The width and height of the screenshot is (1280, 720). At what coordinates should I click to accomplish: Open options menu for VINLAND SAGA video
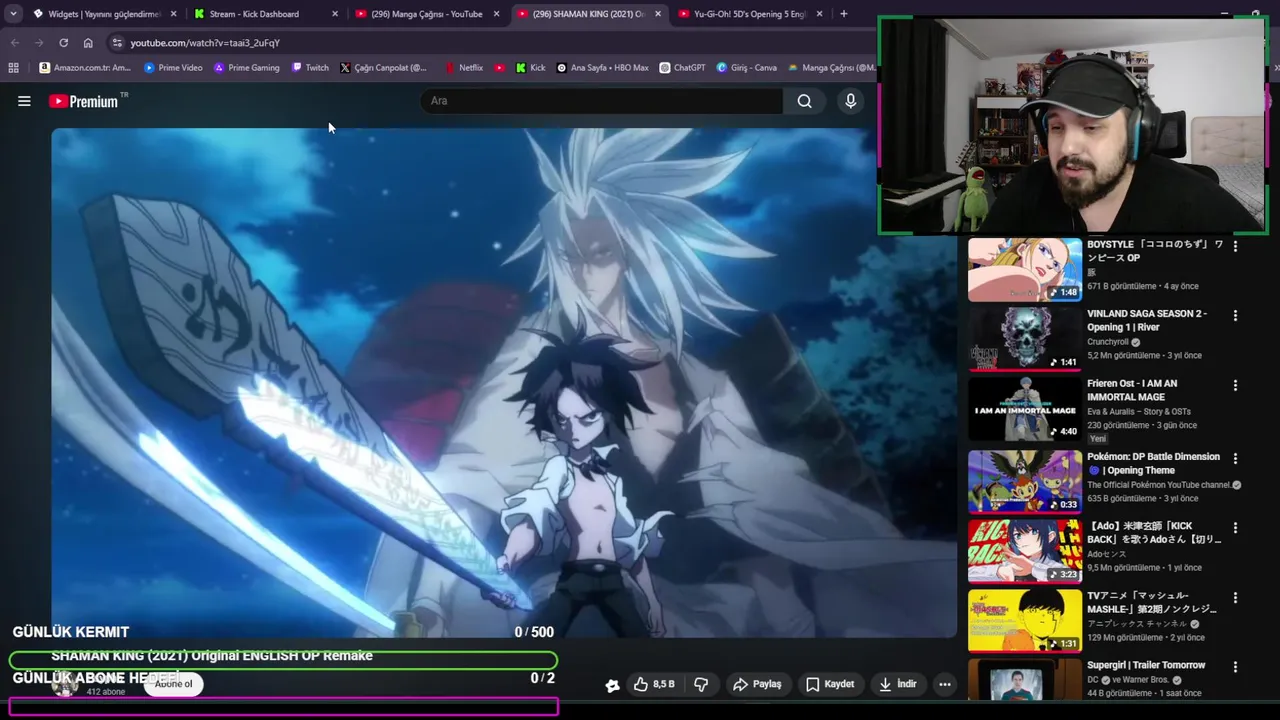pos(1235,316)
